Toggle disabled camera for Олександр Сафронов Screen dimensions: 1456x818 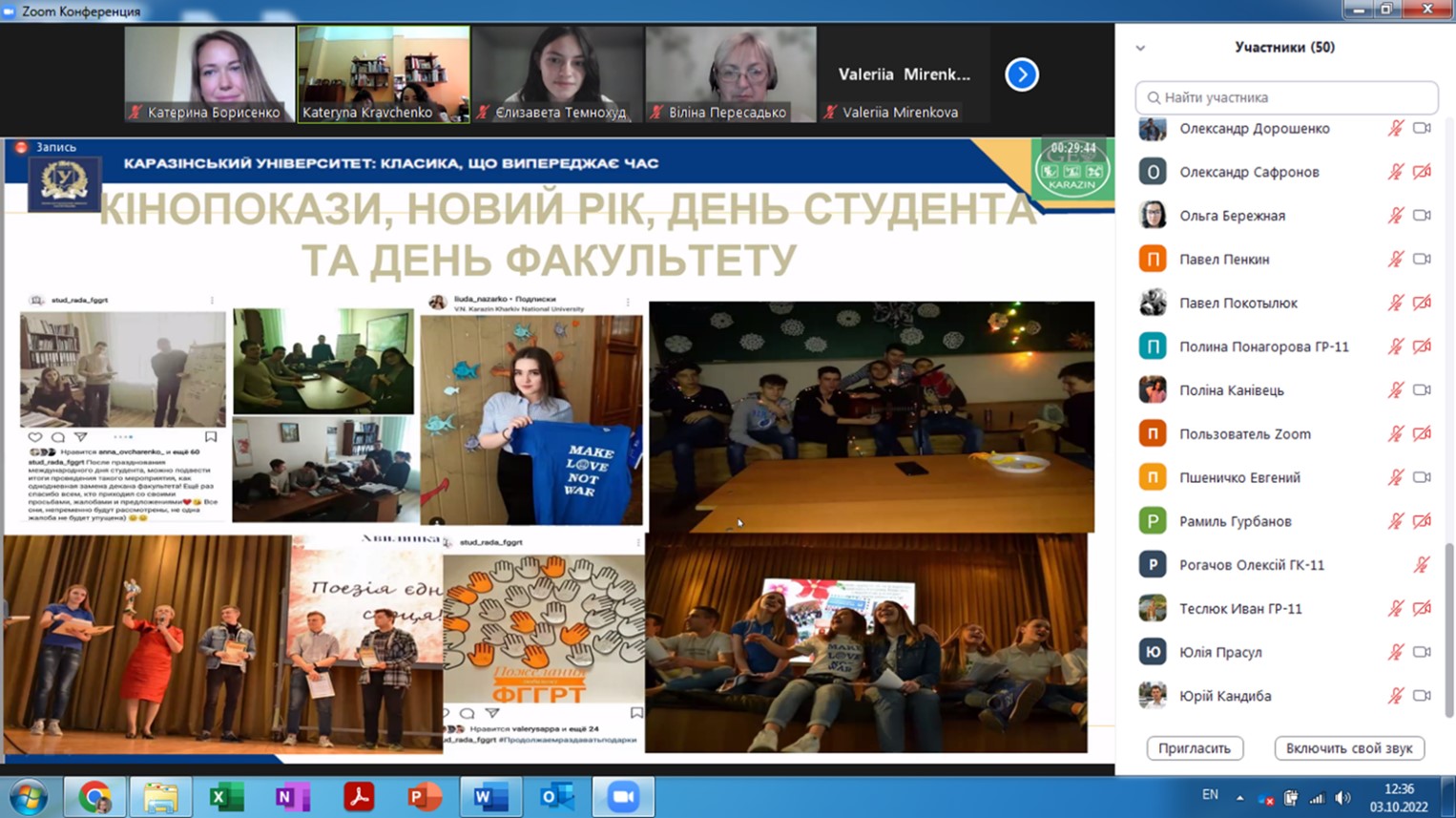point(1422,172)
